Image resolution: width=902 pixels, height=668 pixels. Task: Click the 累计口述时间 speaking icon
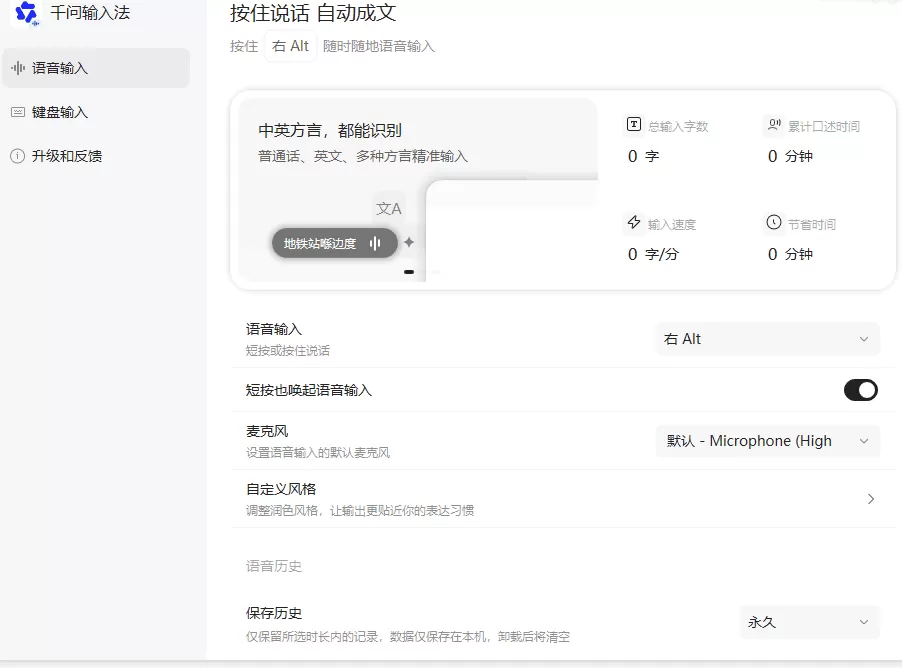(x=774, y=124)
